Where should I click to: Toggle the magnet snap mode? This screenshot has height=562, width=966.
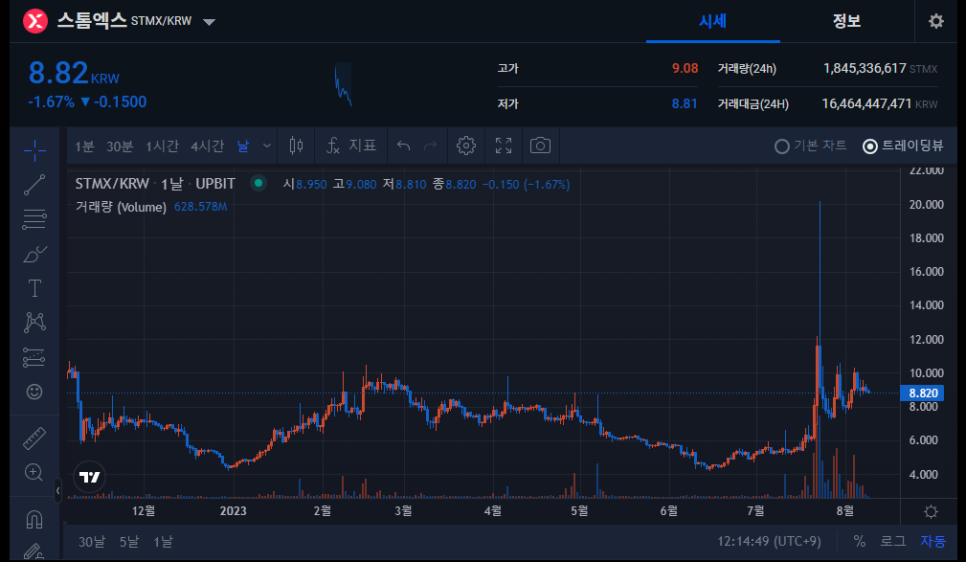pyautogui.click(x=34, y=519)
